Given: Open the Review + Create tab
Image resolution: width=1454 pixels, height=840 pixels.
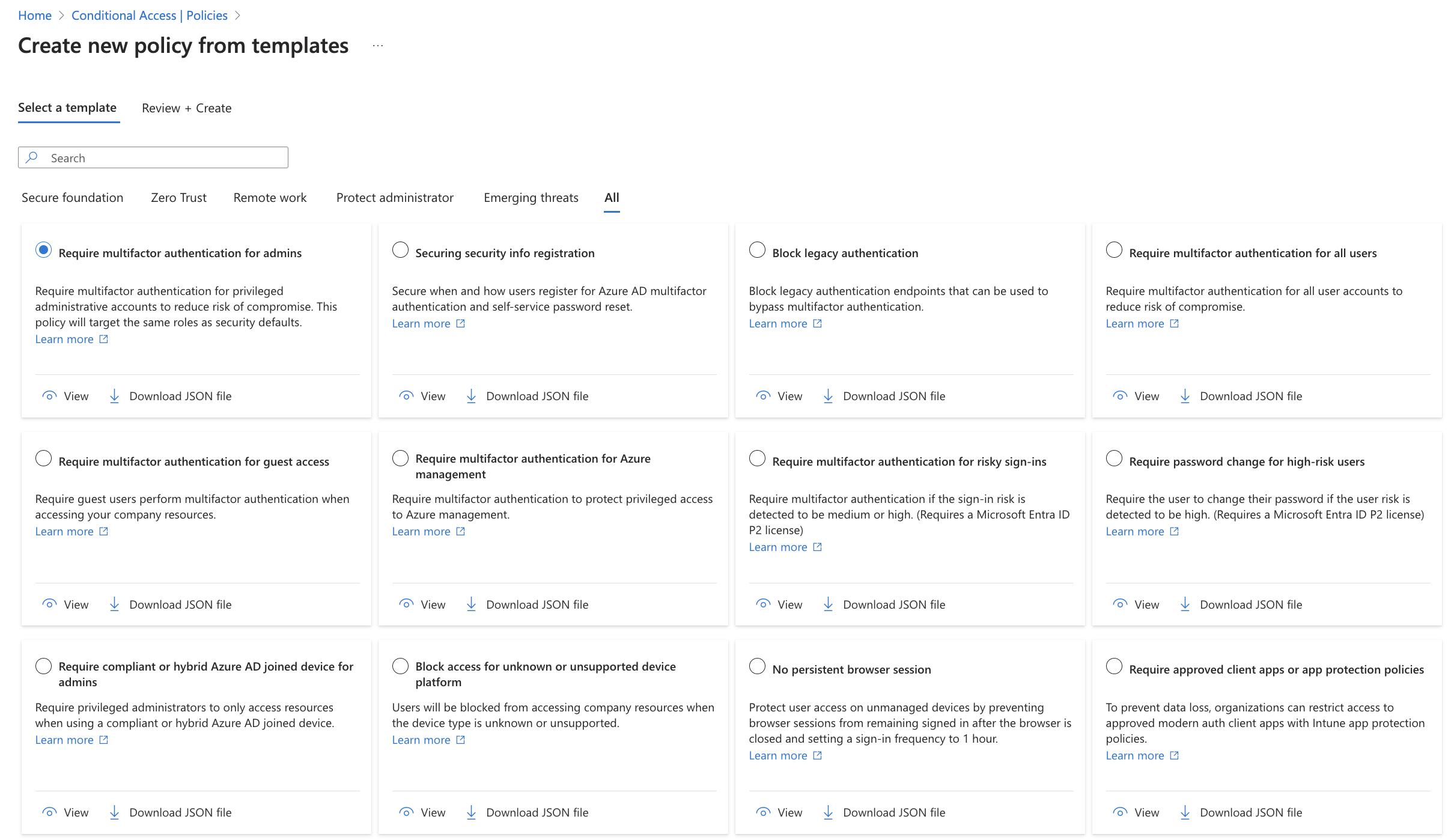Looking at the screenshot, I should (186, 108).
